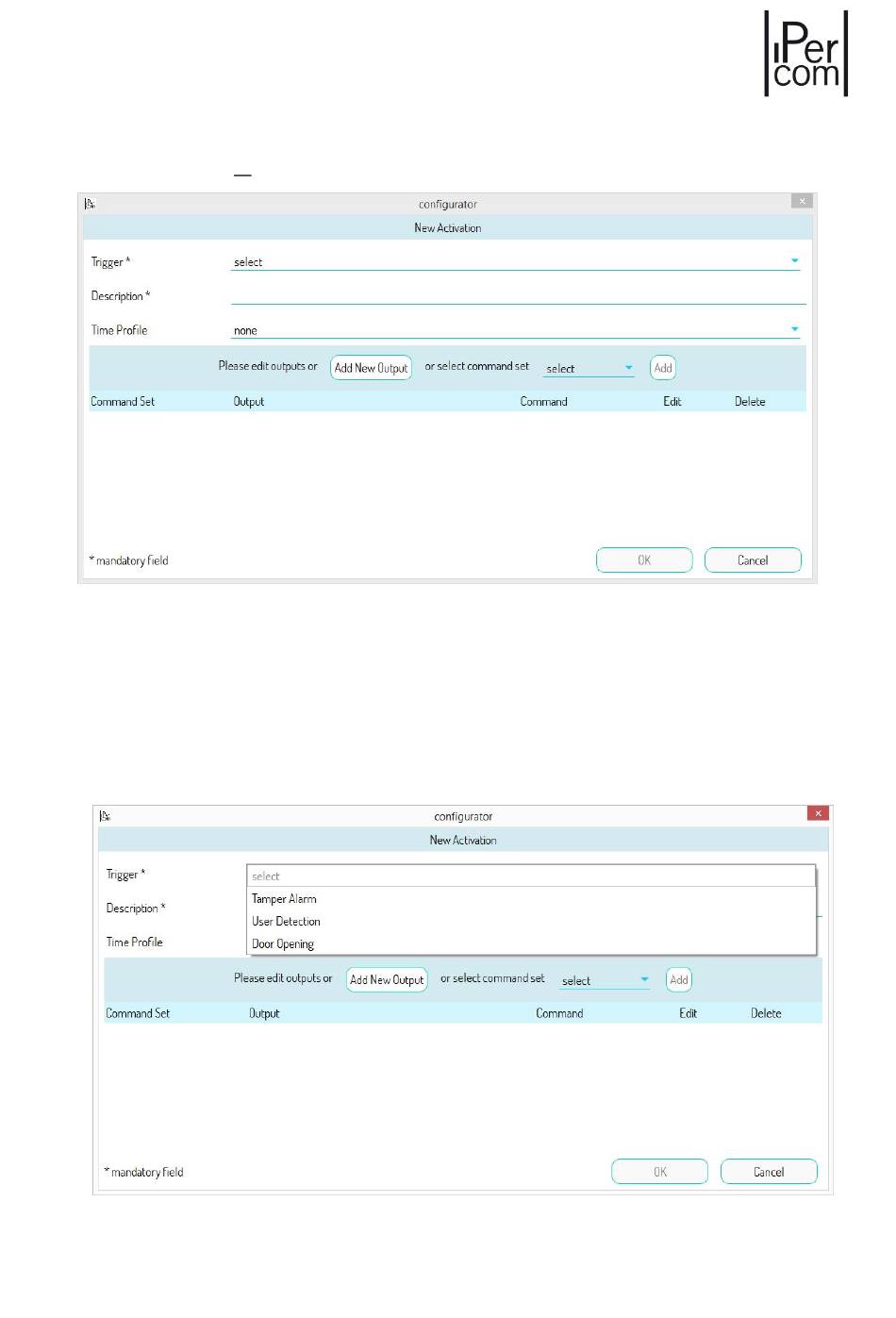
Task: Choose 'Tamper Alarm' from the Trigger list
Action: click(x=284, y=899)
